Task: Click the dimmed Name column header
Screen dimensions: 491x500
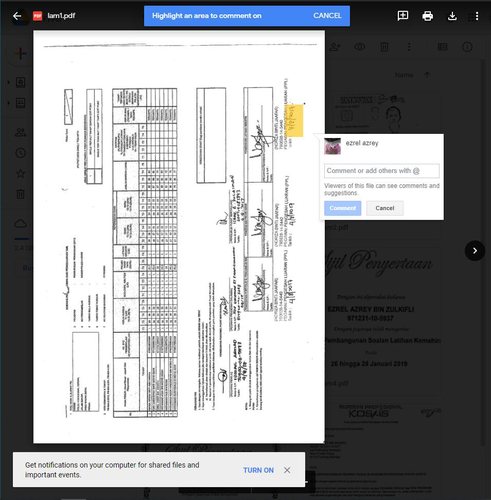Action: [404, 75]
